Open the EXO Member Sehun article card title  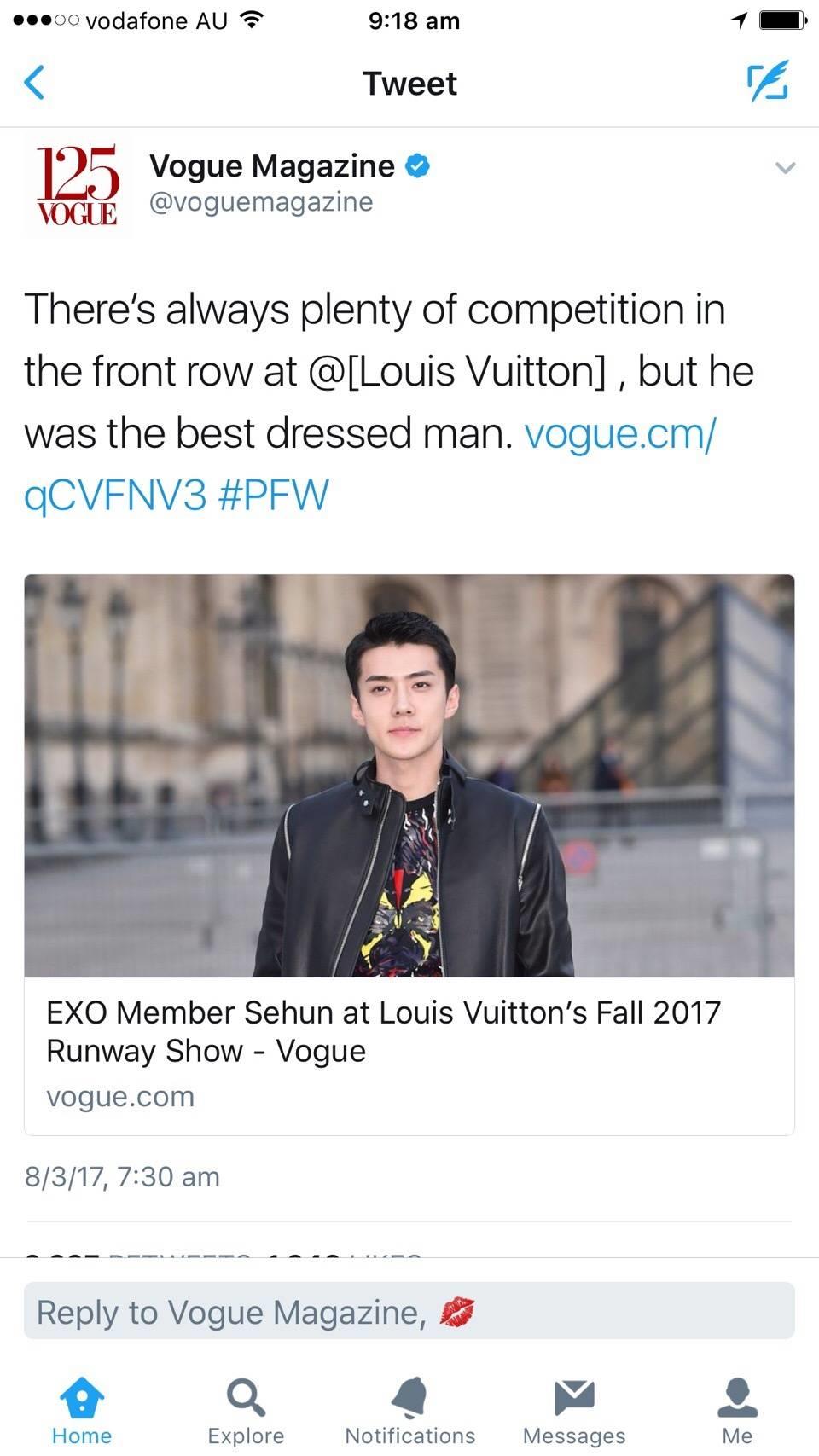[x=384, y=1031]
